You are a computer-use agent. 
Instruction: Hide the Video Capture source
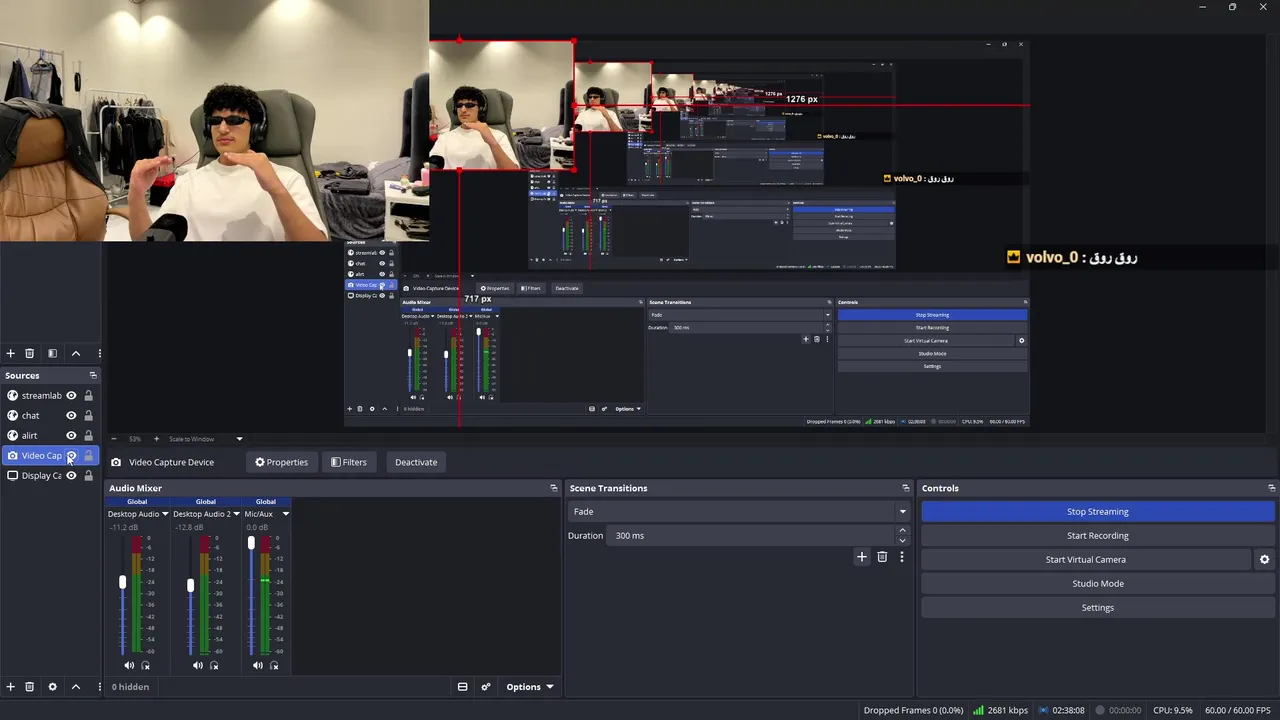click(x=71, y=456)
